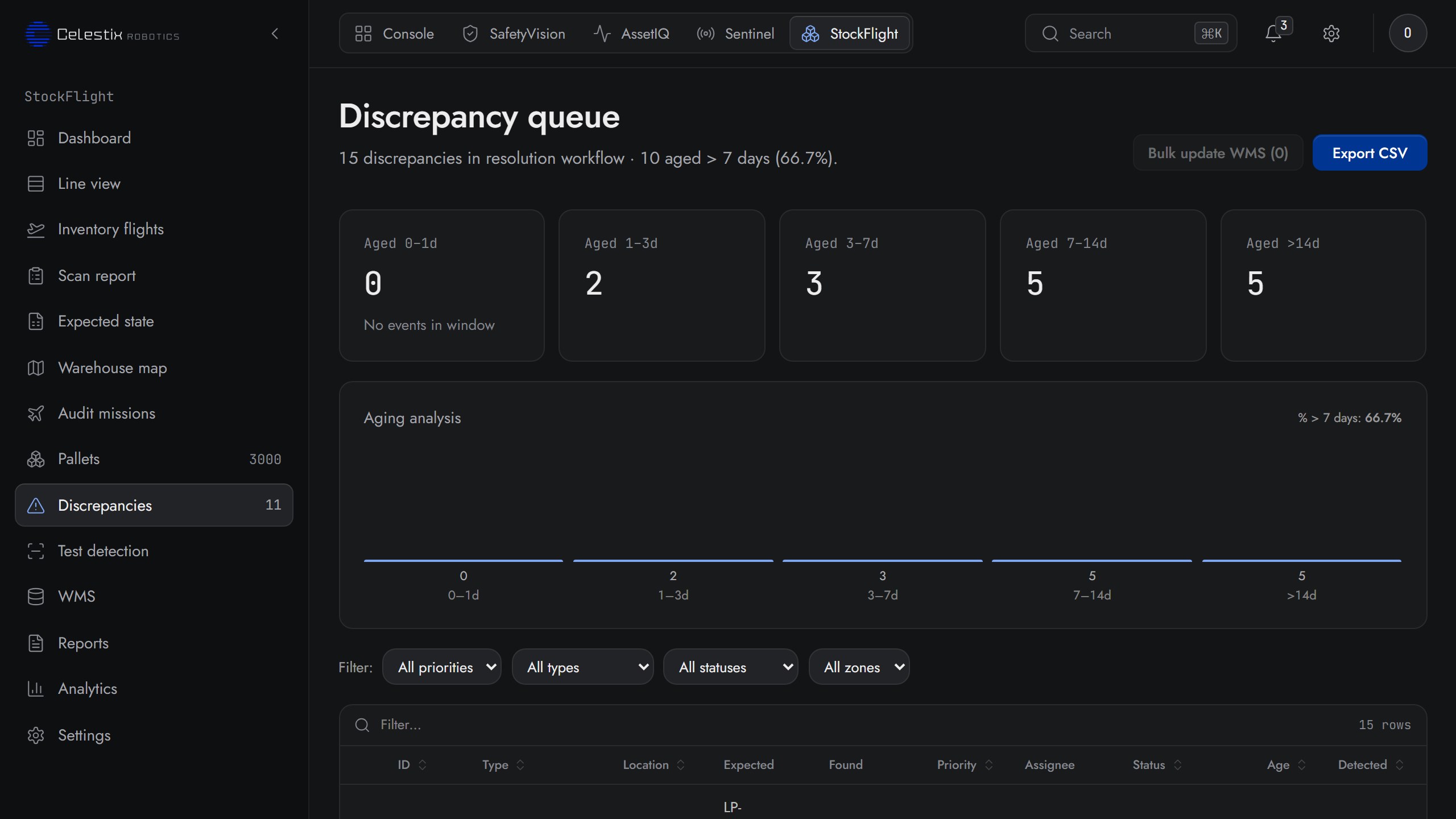Viewport: 1456px width, 819px height.
Task: Select the Aged >14d card
Action: click(1323, 286)
